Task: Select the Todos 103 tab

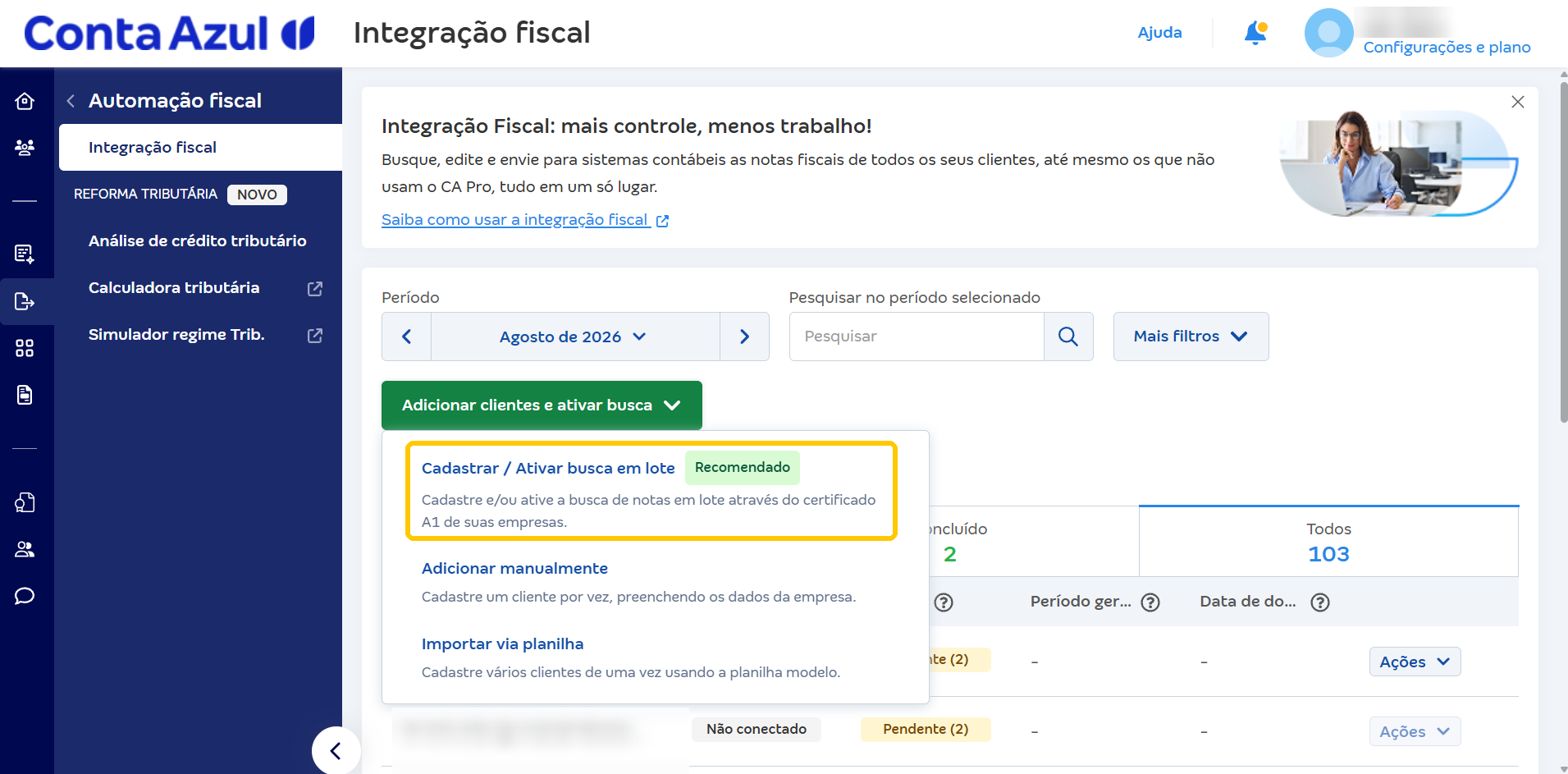Action: click(1328, 542)
